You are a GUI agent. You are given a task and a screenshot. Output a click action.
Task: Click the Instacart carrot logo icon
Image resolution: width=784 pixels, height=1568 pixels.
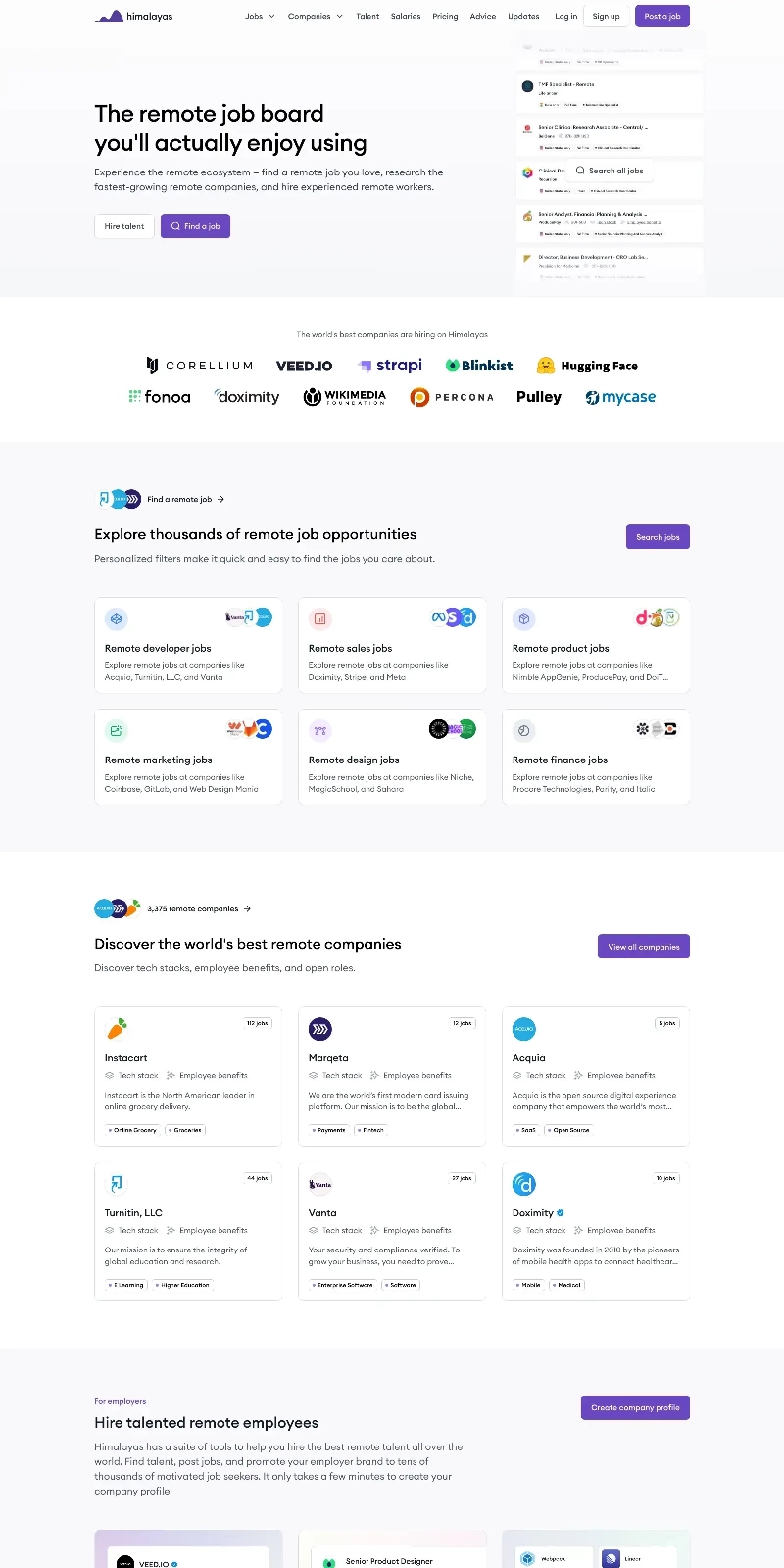(117, 1028)
